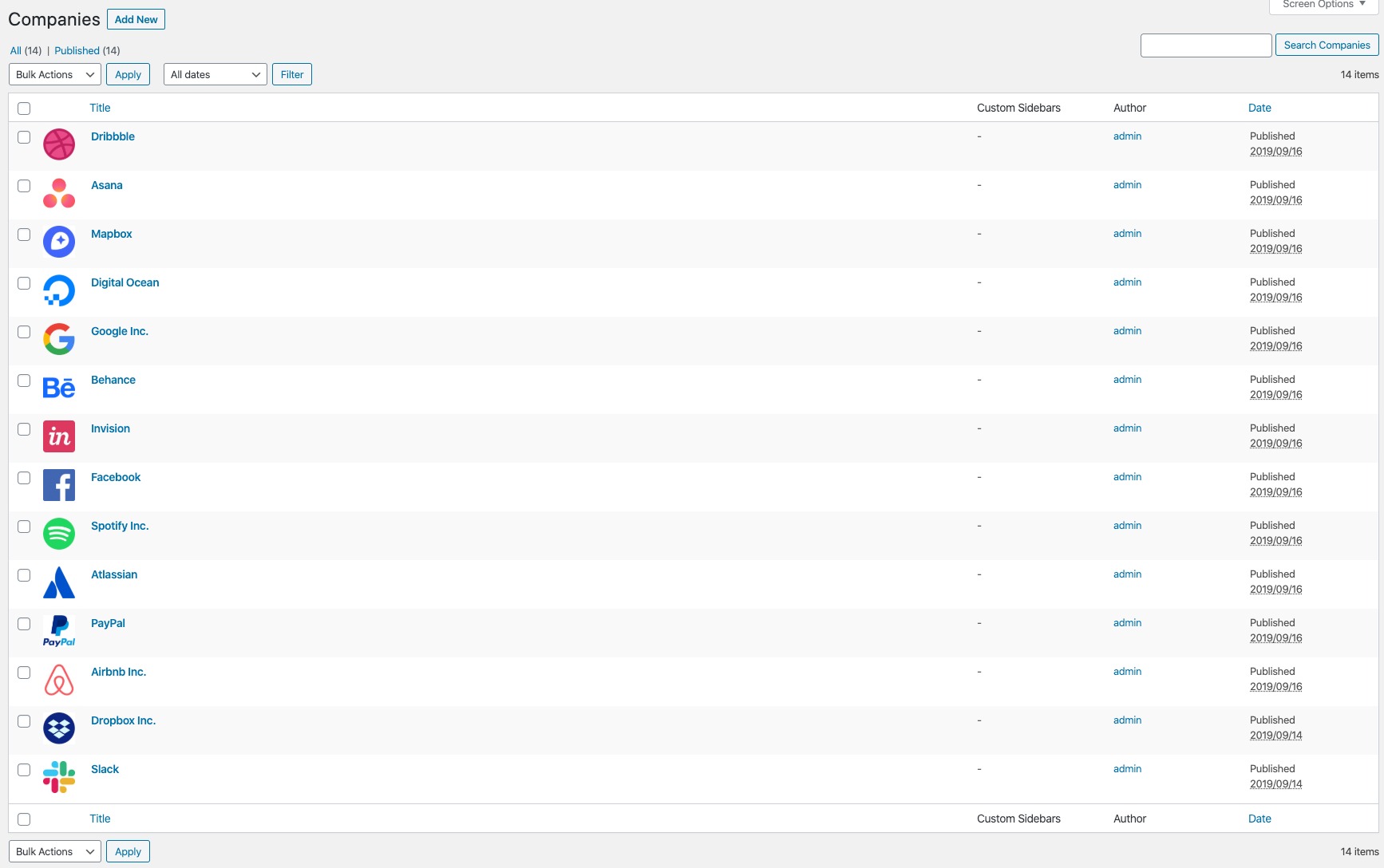Open the Spotify Inc. title link
Image resolution: width=1384 pixels, height=868 pixels.
click(x=120, y=526)
